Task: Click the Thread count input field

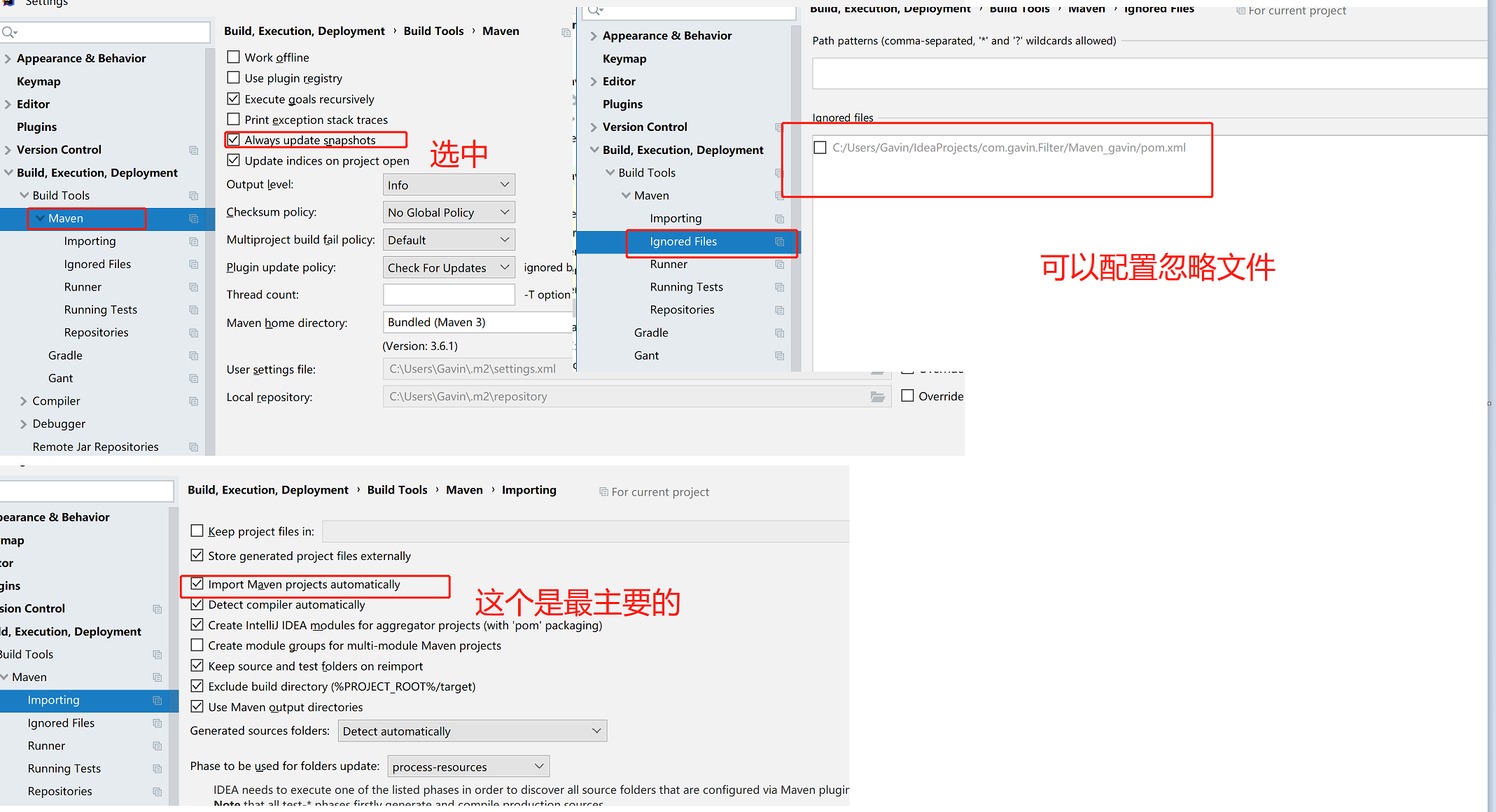Action: click(449, 295)
